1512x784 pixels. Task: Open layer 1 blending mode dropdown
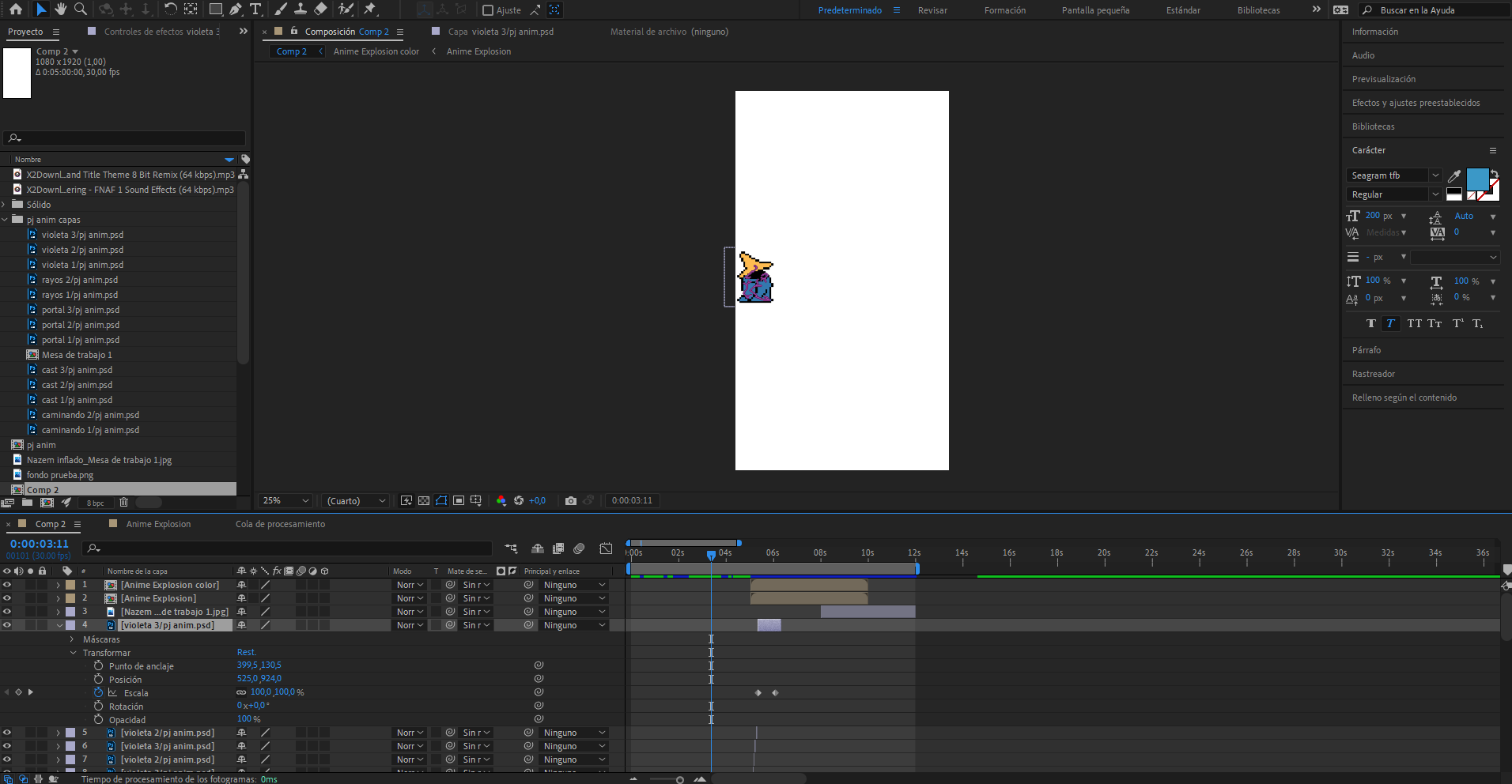[x=410, y=586]
